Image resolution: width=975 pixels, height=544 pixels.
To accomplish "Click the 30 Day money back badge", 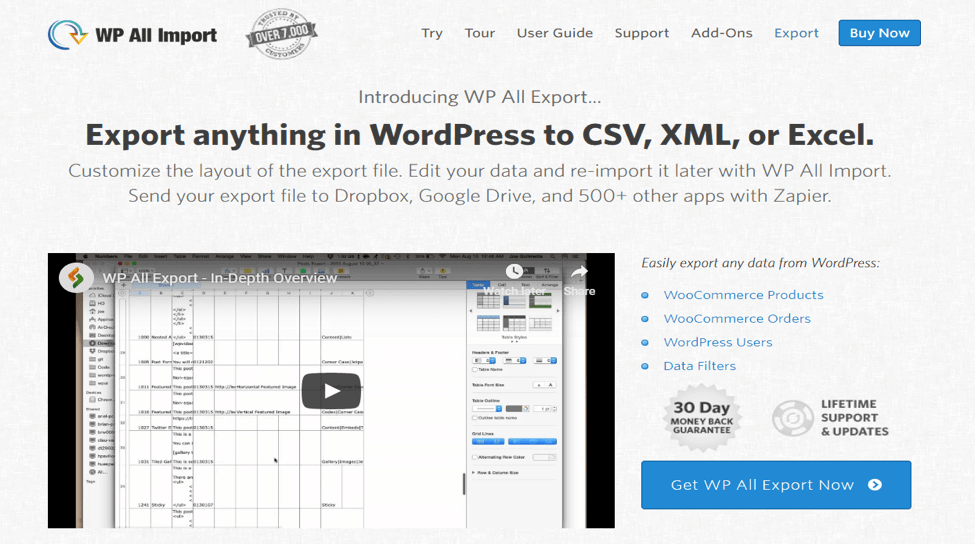I will (x=701, y=417).
